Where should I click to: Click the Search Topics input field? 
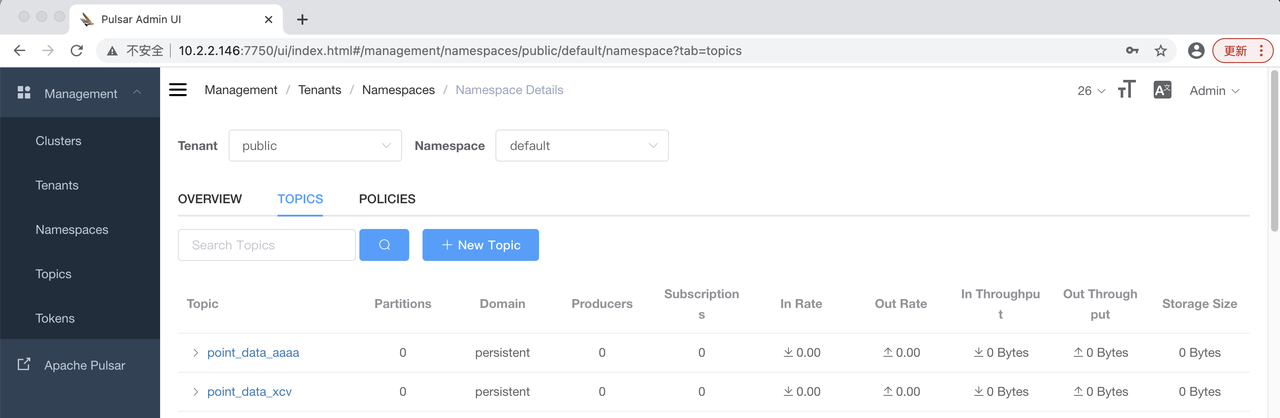[x=266, y=245]
